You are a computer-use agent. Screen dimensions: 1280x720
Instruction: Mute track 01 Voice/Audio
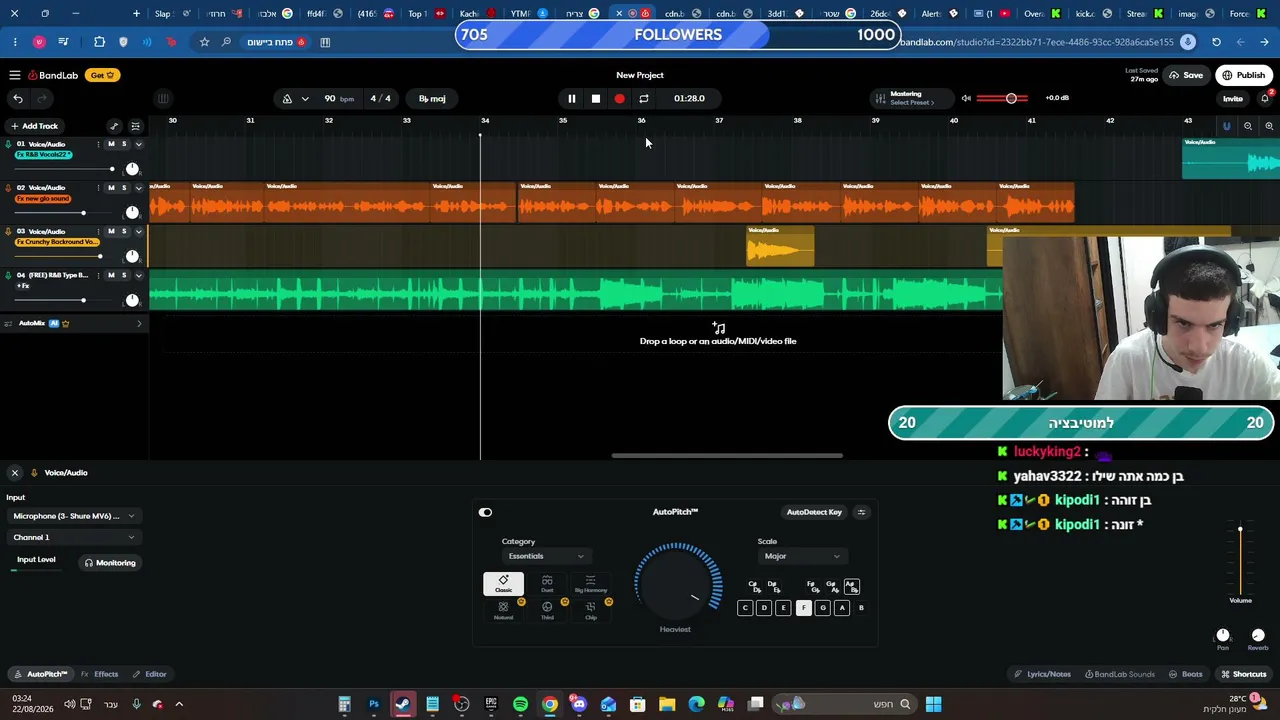111,144
